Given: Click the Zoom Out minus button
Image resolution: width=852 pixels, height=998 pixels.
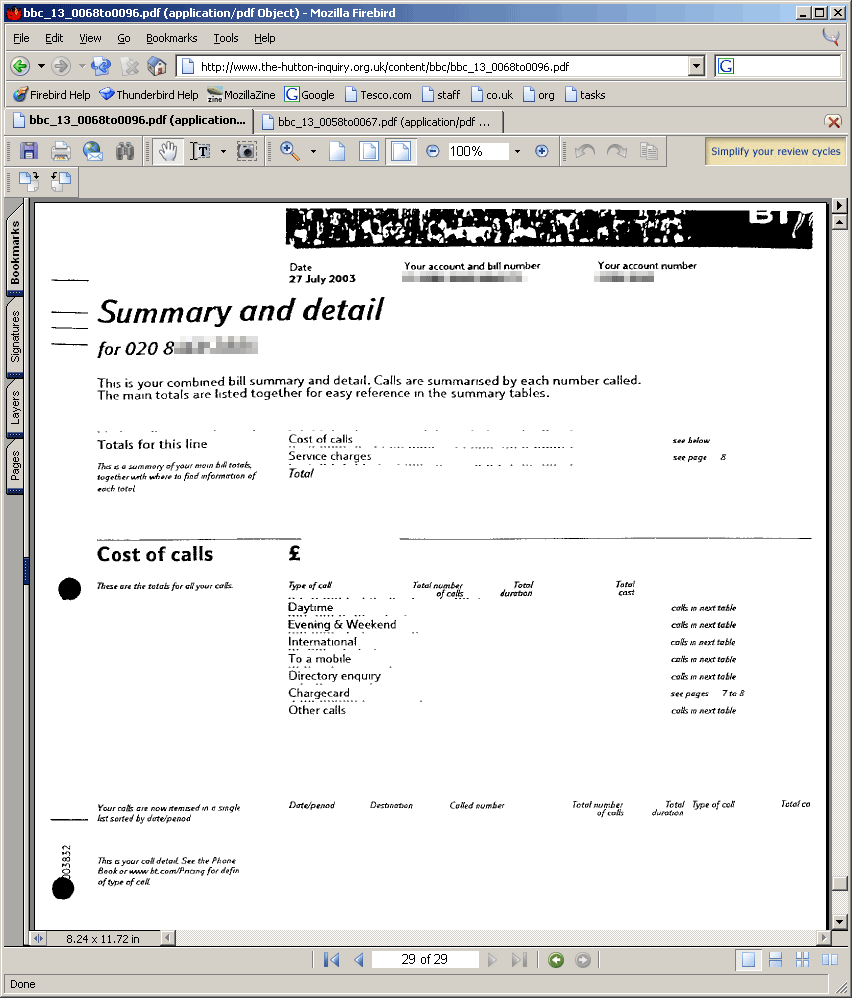Looking at the screenshot, I should [x=432, y=152].
